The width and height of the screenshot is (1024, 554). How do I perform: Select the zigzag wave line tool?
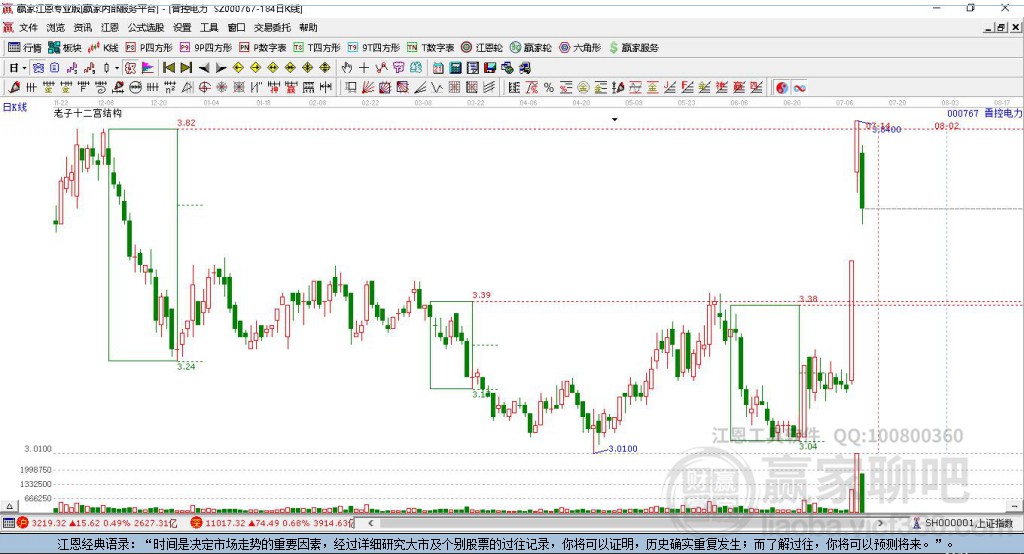click(436, 88)
